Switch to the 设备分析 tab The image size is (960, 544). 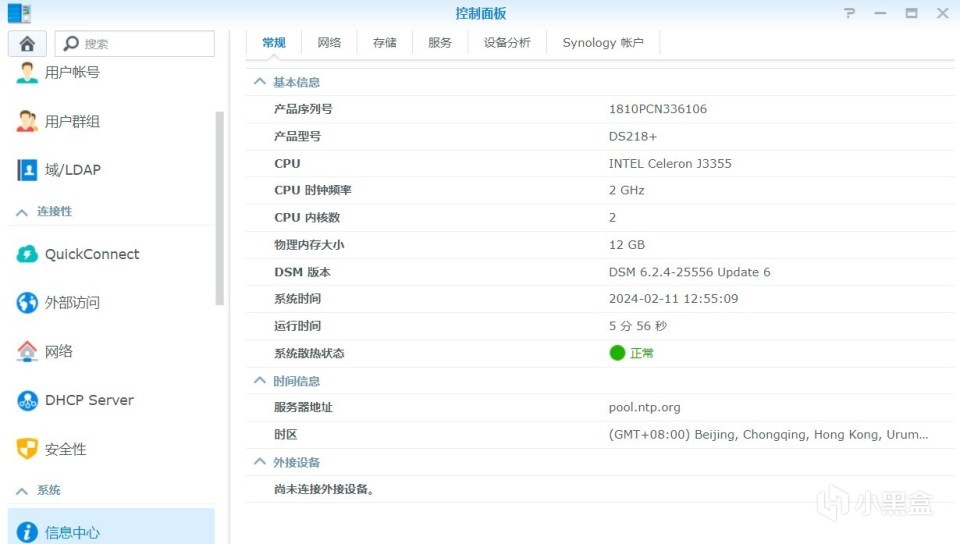point(507,43)
